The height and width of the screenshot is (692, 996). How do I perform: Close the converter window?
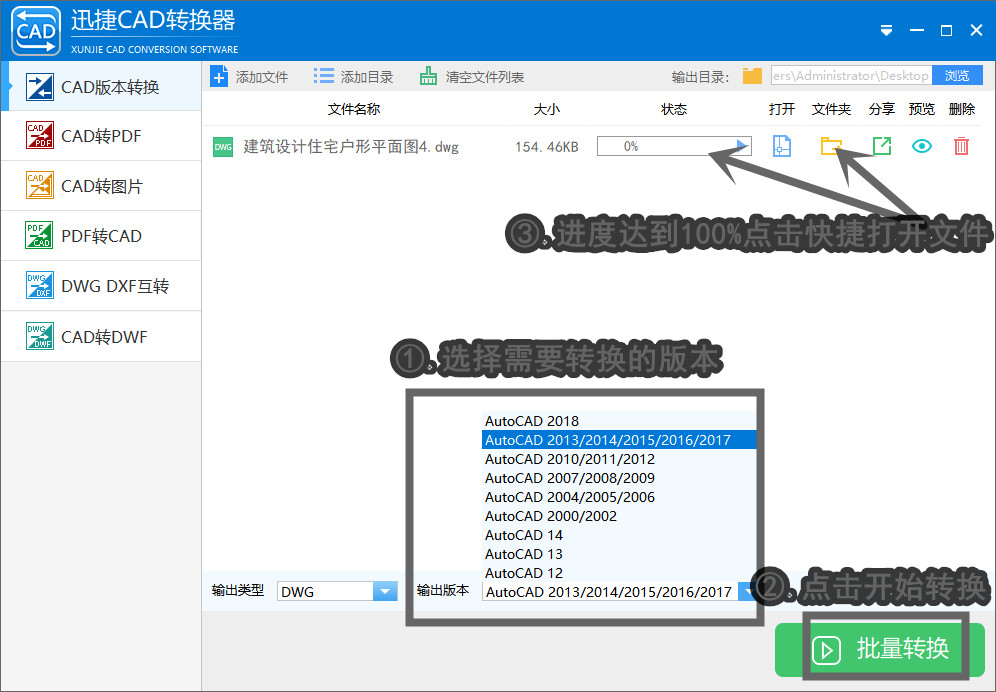[977, 31]
